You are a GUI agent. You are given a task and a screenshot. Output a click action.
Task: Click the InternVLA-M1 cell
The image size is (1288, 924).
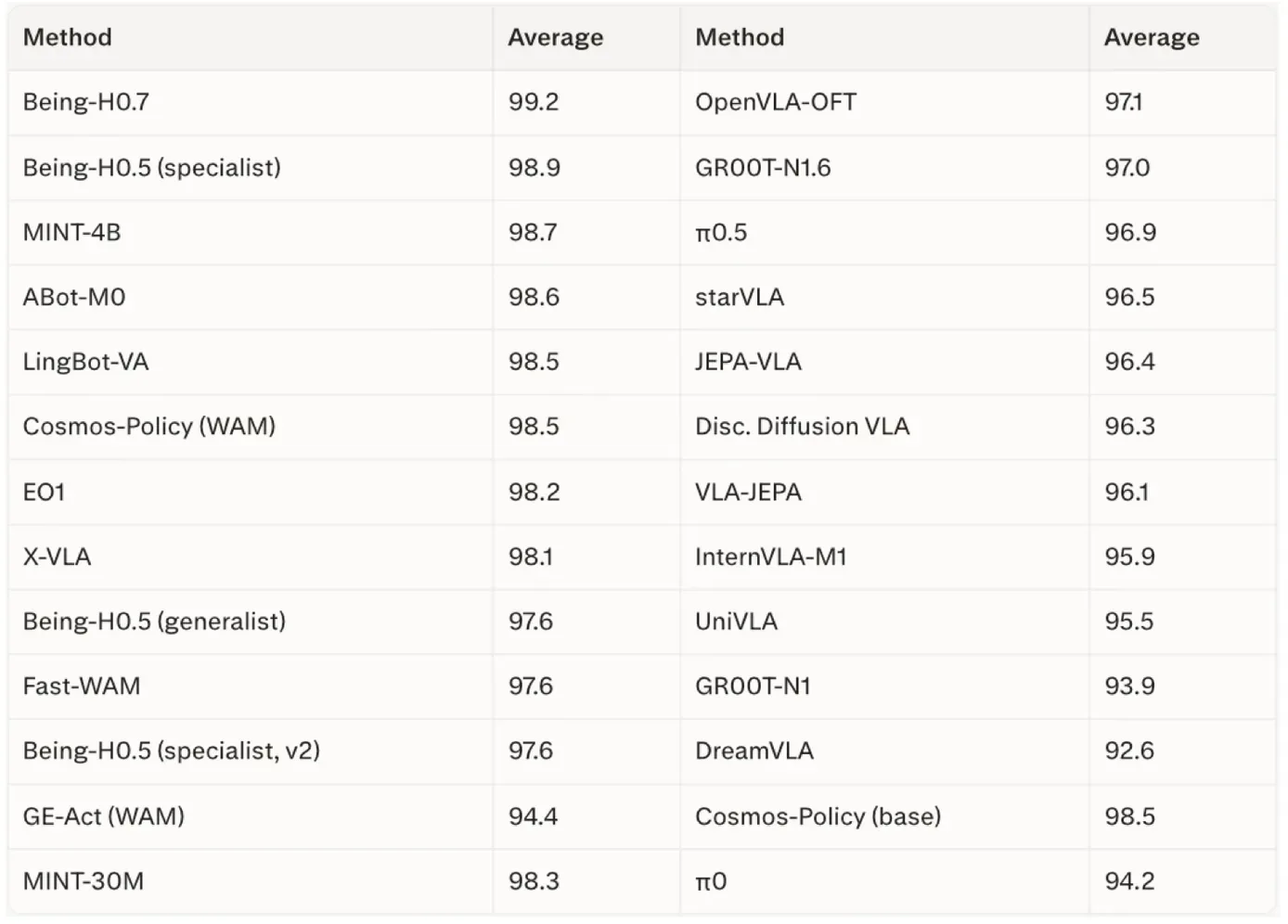coord(884,557)
